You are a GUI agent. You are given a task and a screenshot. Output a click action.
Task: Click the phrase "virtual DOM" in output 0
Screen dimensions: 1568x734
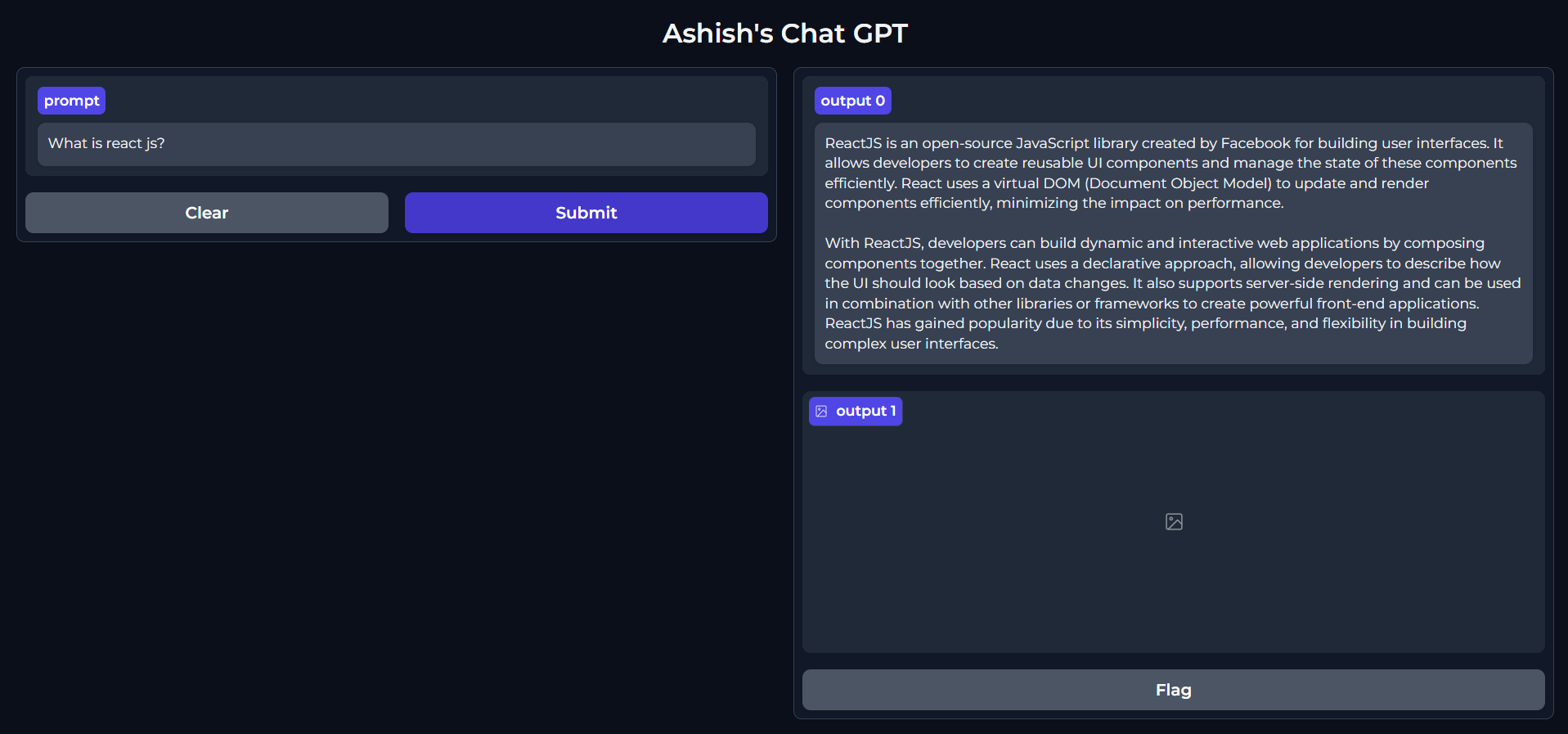coord(1036,183)
